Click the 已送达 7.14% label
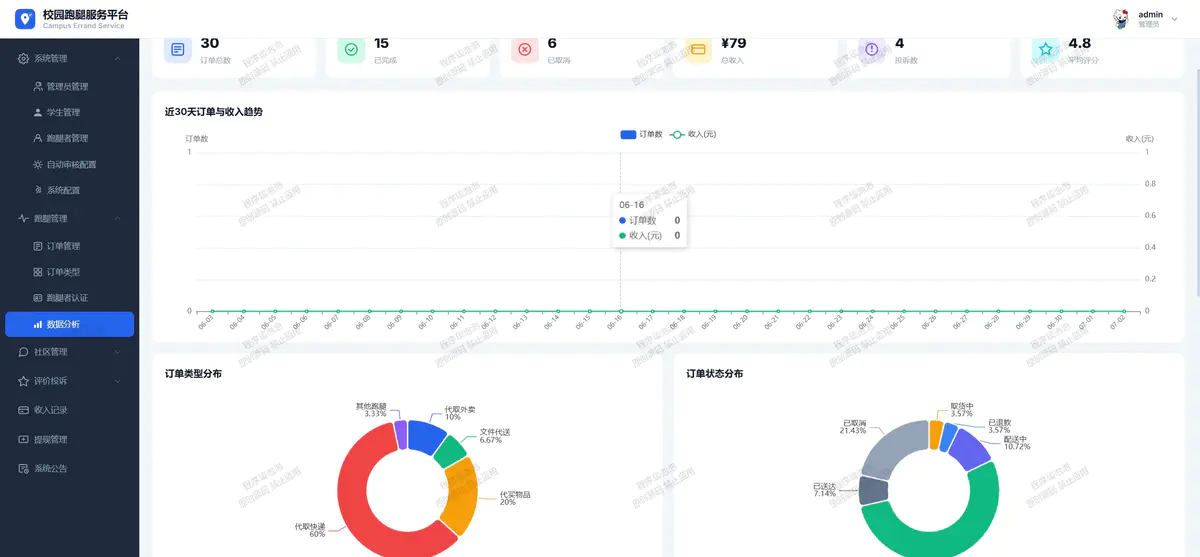This screenshot has height=557, width=1200. tap(824, 490)
